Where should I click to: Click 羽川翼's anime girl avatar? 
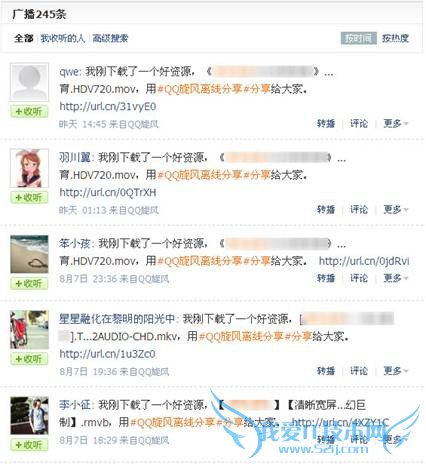29,168
